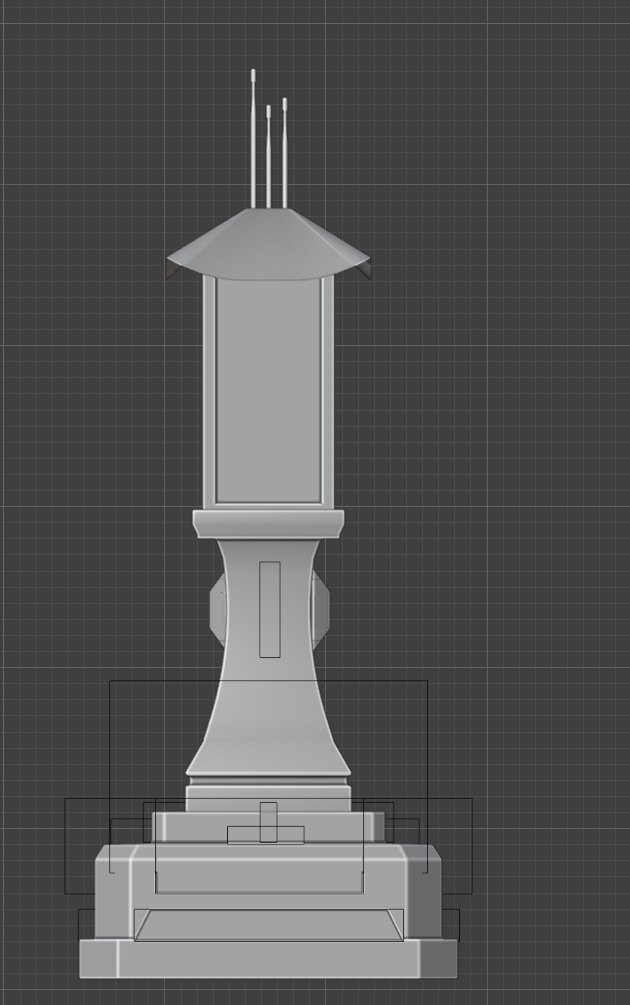Click the octagonal knob on column's right side
This screenshot has width=630, height=1005.
320,608
